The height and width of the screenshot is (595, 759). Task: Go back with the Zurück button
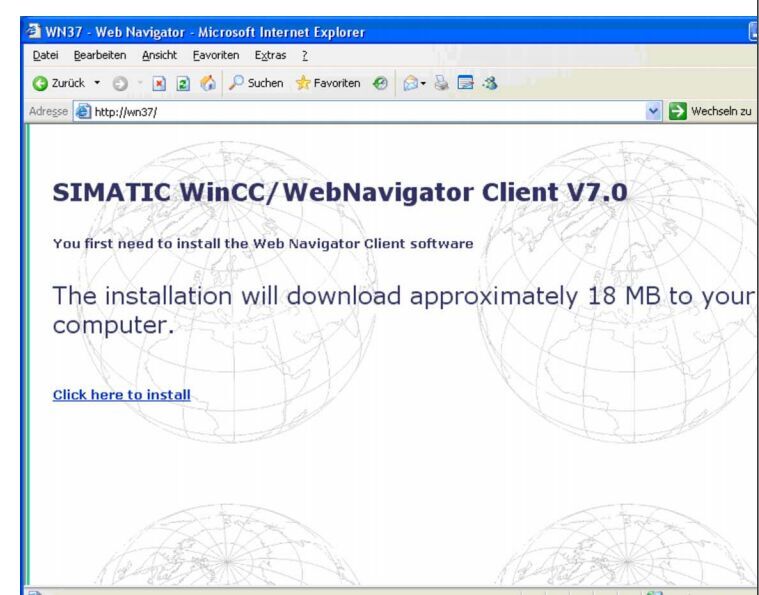pos(58,83)
